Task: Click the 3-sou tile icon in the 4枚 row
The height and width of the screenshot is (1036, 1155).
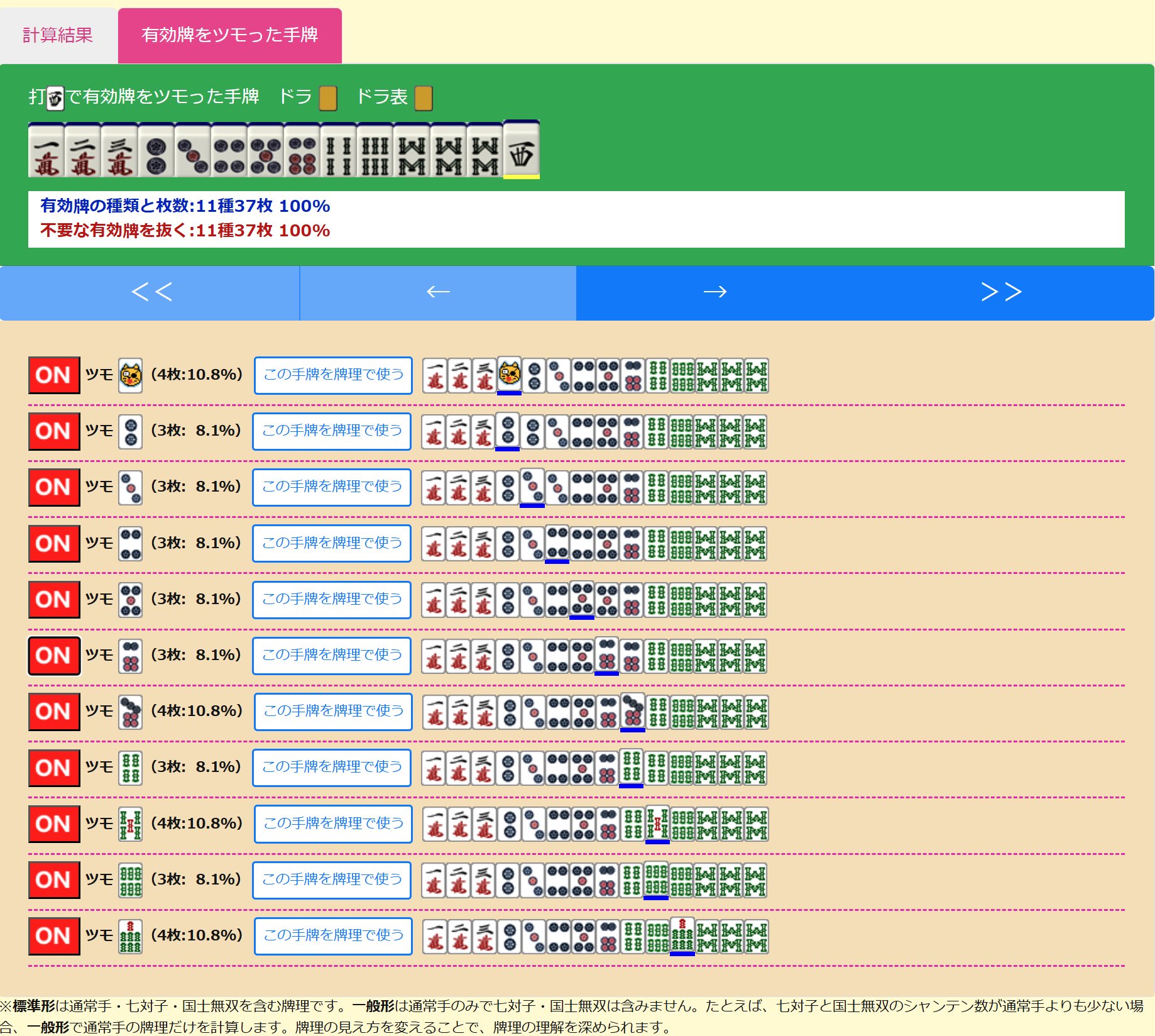Action: [130, 824]
